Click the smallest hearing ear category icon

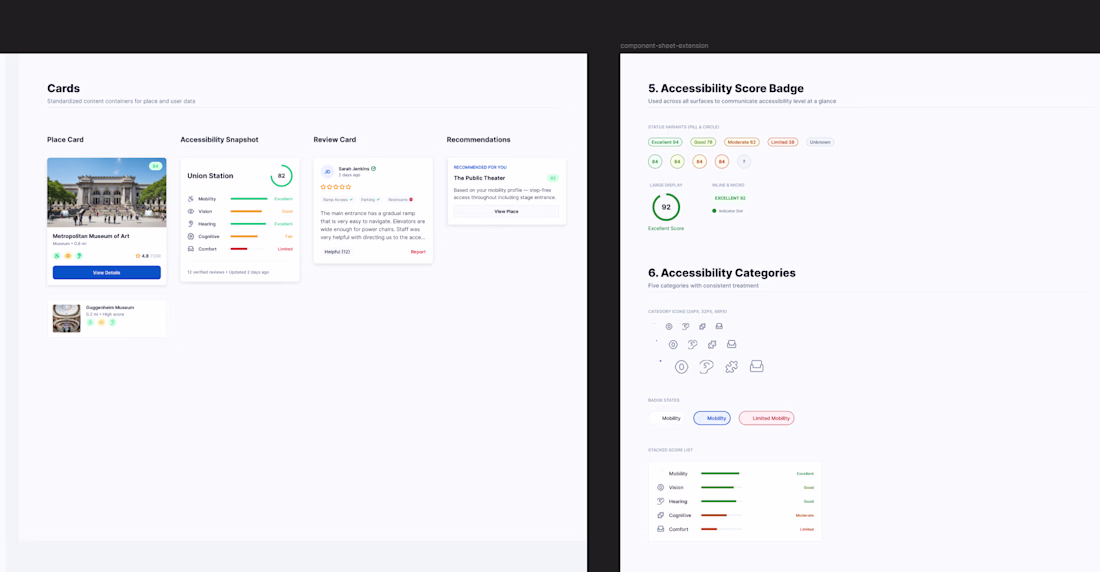(x=685, y=326)
